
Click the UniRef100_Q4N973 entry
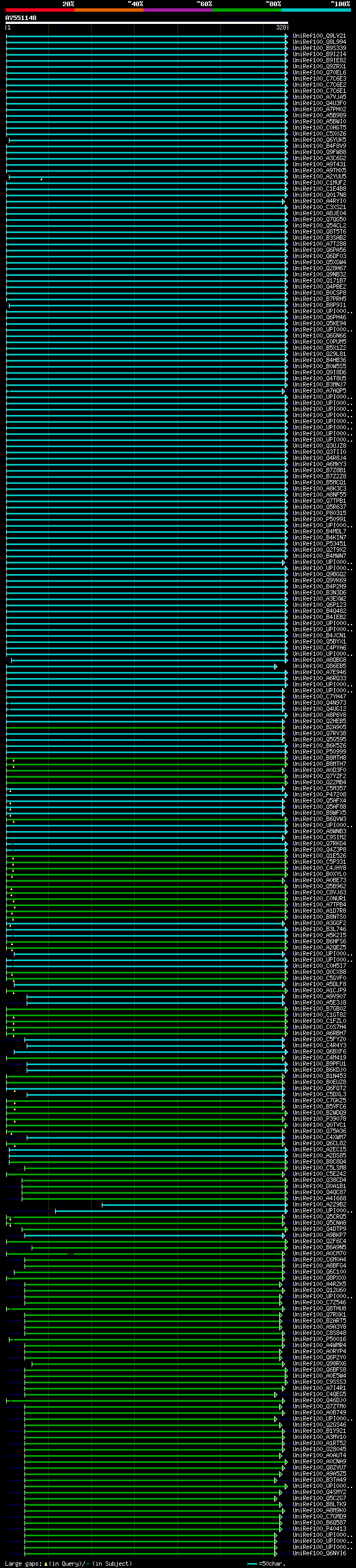(319, 703)
